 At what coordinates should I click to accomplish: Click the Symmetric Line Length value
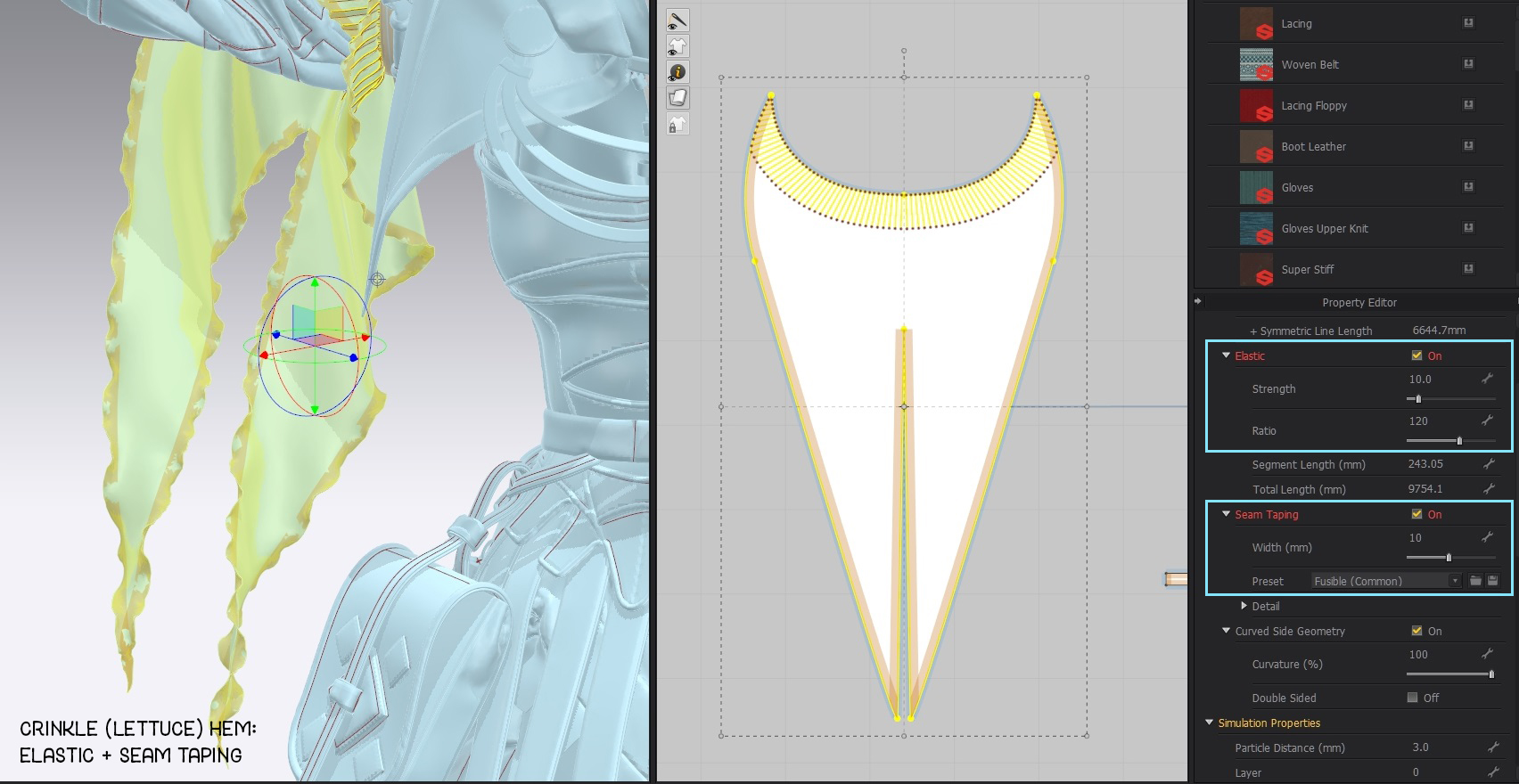point(1439,331)
